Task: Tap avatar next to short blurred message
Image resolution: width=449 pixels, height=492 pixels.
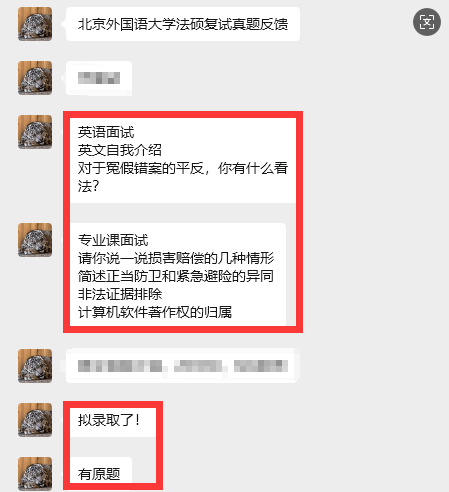Action: (35, 78)
